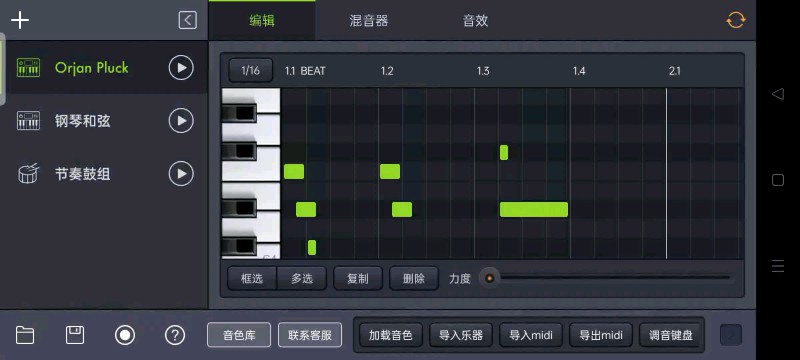The image size is (800, 360).
Task: Toggle 框选 box selection mode
Action: click(252, 278)
